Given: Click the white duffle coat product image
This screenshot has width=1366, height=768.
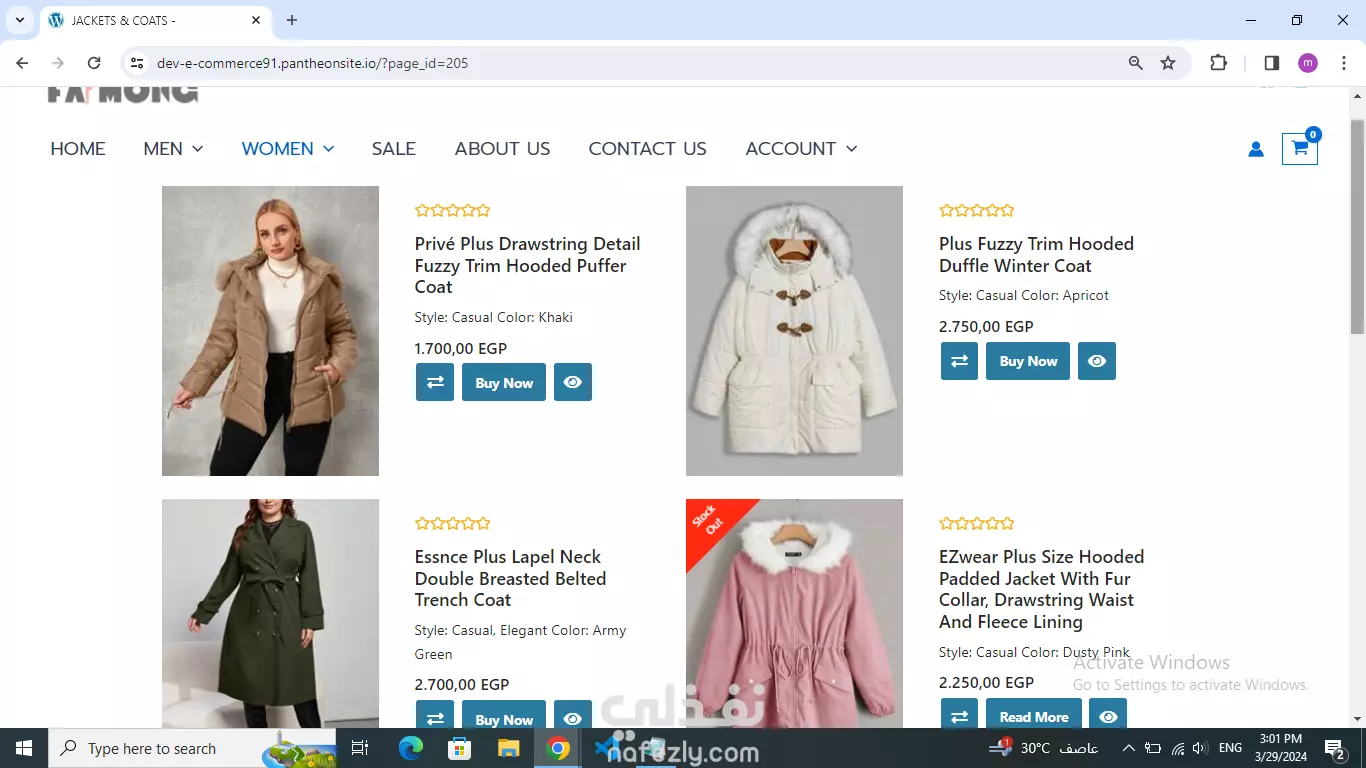Looking at the screenshot, I should point(794,331).
